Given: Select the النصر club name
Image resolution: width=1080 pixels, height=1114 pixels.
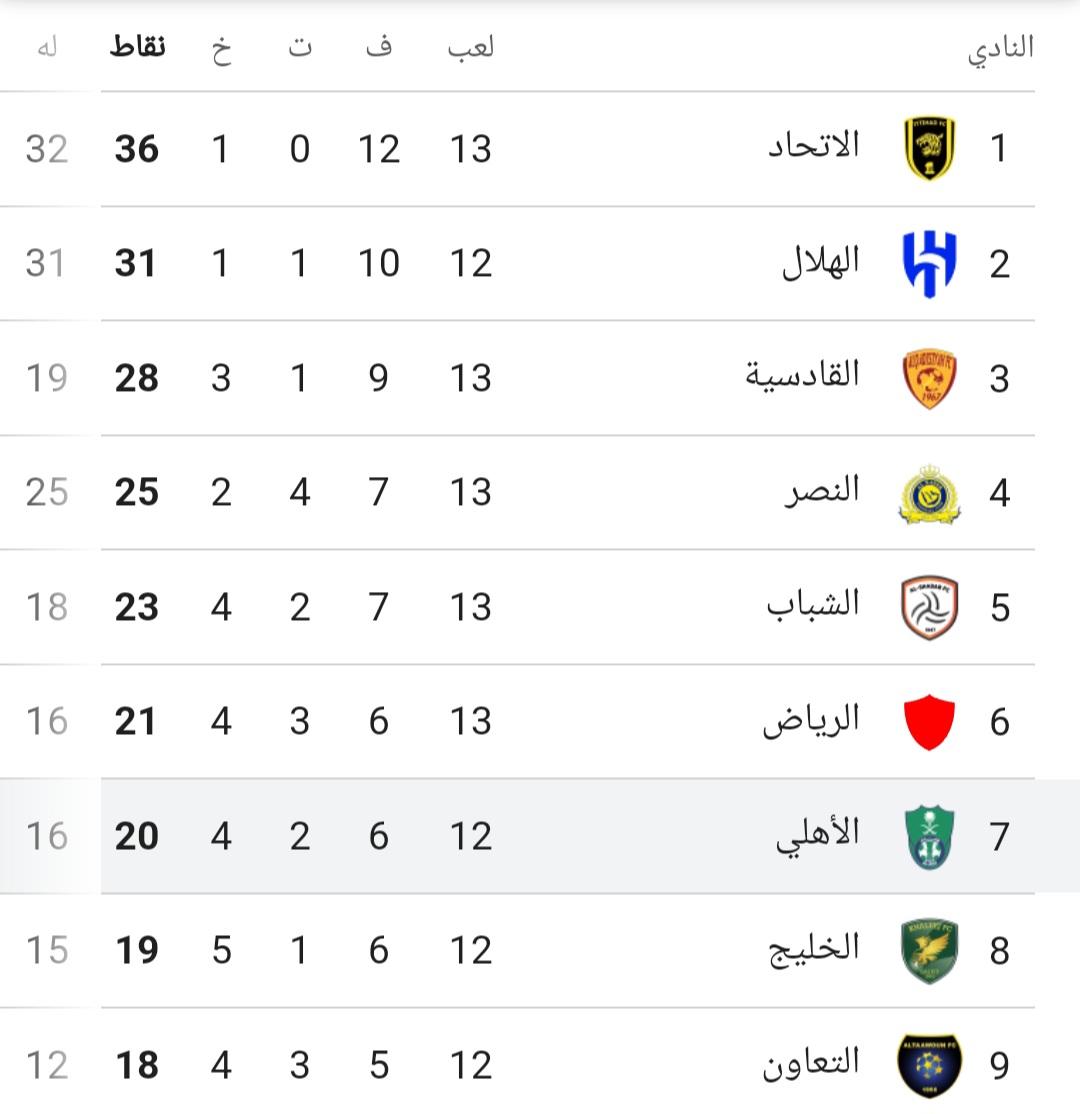Looking at the screenshot, I should point(822,490).
